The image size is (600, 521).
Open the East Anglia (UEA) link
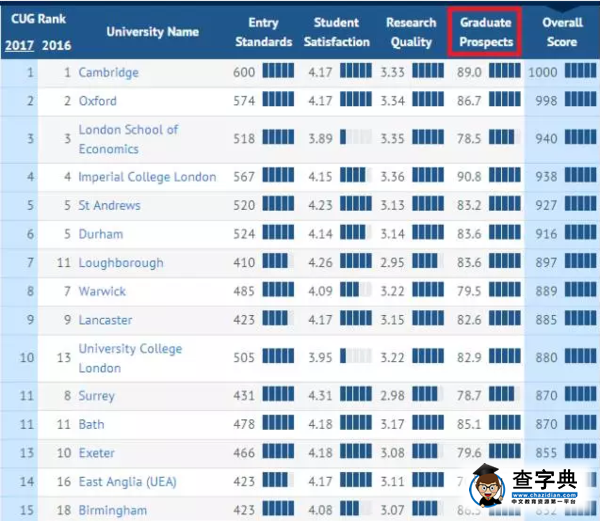coord(127,482)
